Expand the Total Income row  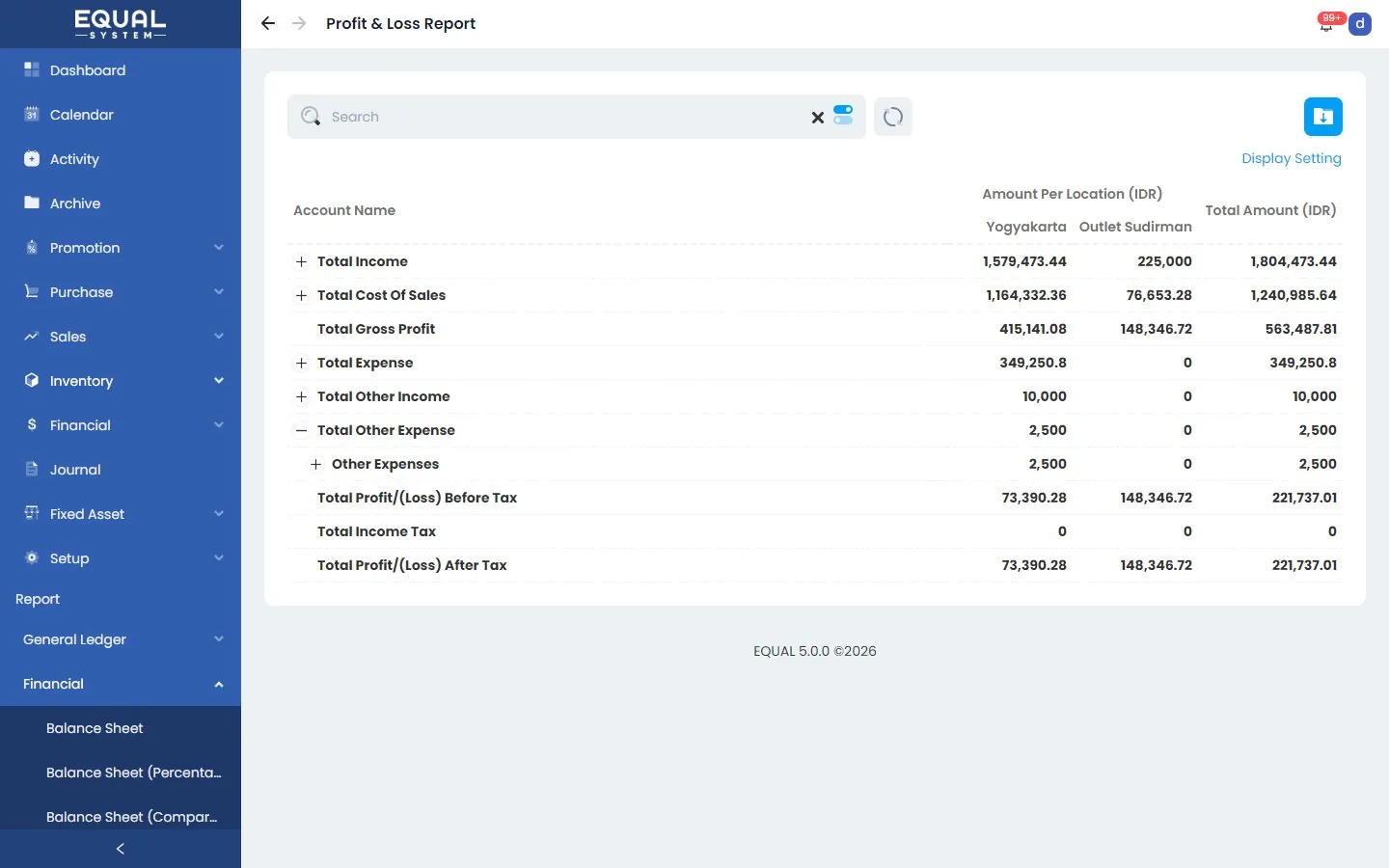tap(301, 262)
